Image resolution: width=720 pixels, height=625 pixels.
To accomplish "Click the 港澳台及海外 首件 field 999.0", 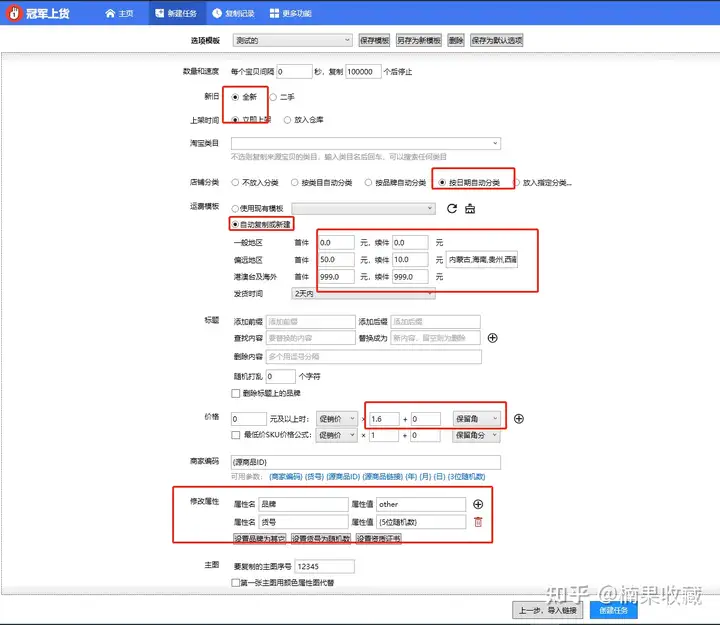I will [336, 277].
